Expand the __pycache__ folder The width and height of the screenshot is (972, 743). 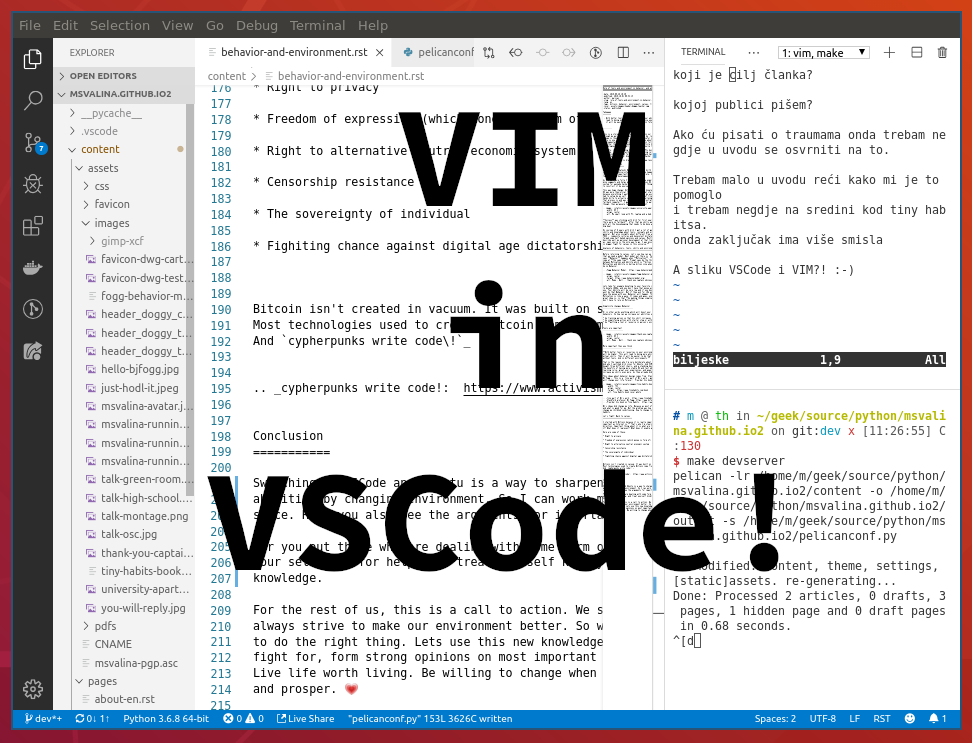[124, 113]
